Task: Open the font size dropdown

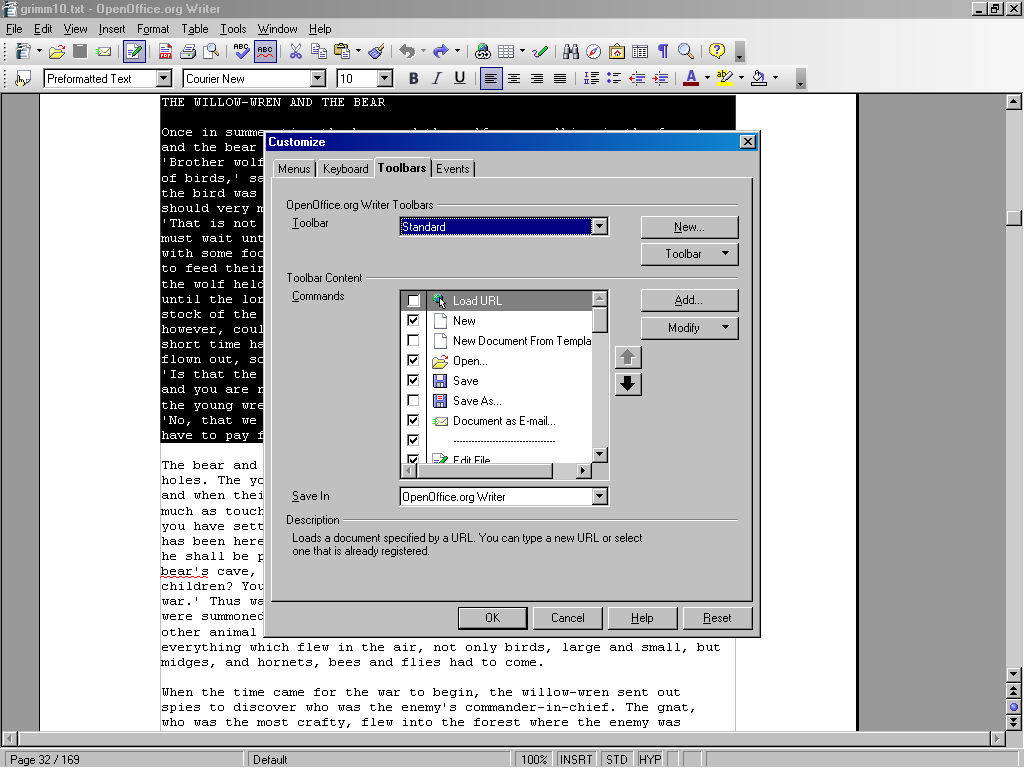Action: click(385, 79)
